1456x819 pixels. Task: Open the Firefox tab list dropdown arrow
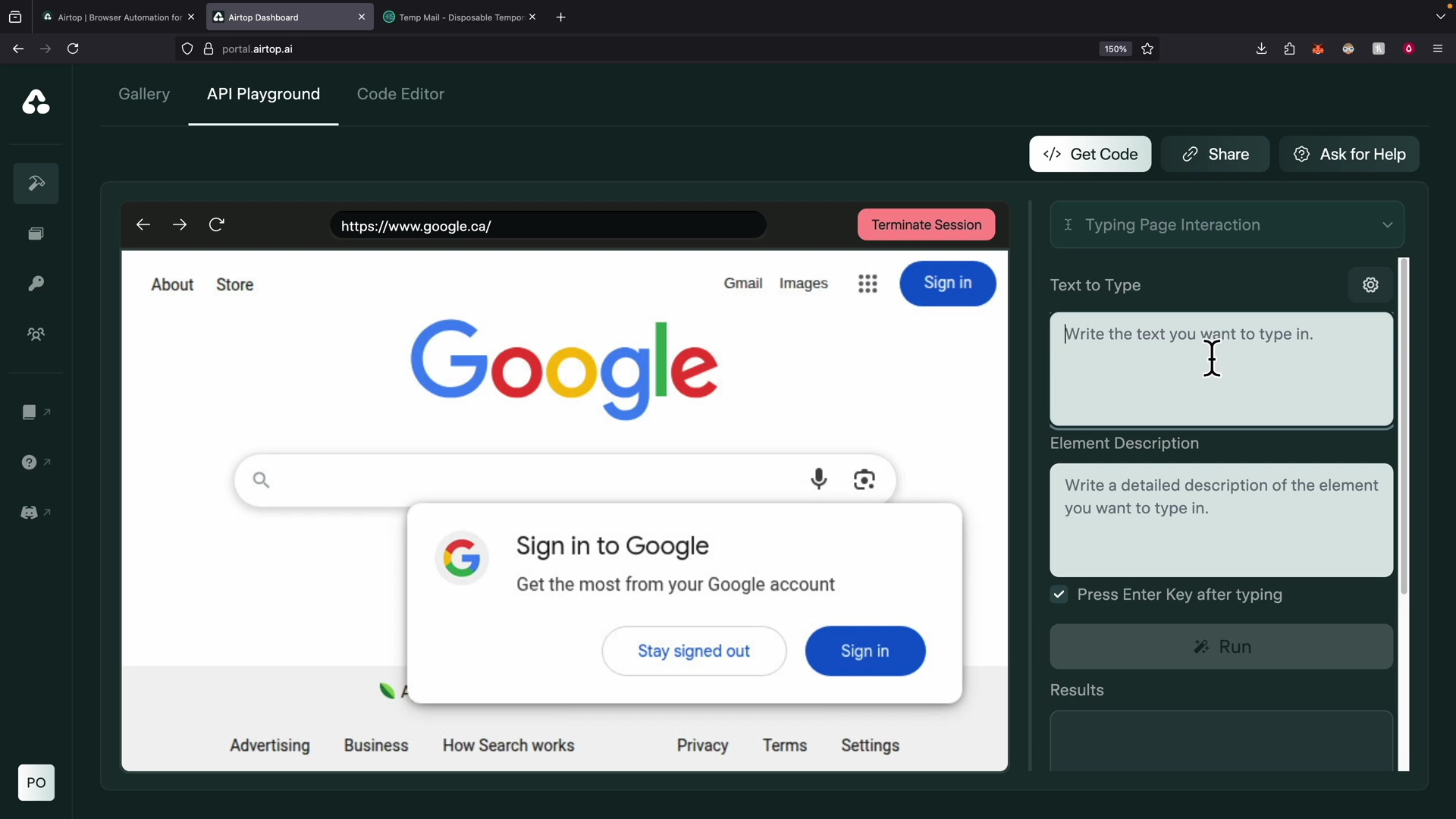pos(1440,17)
